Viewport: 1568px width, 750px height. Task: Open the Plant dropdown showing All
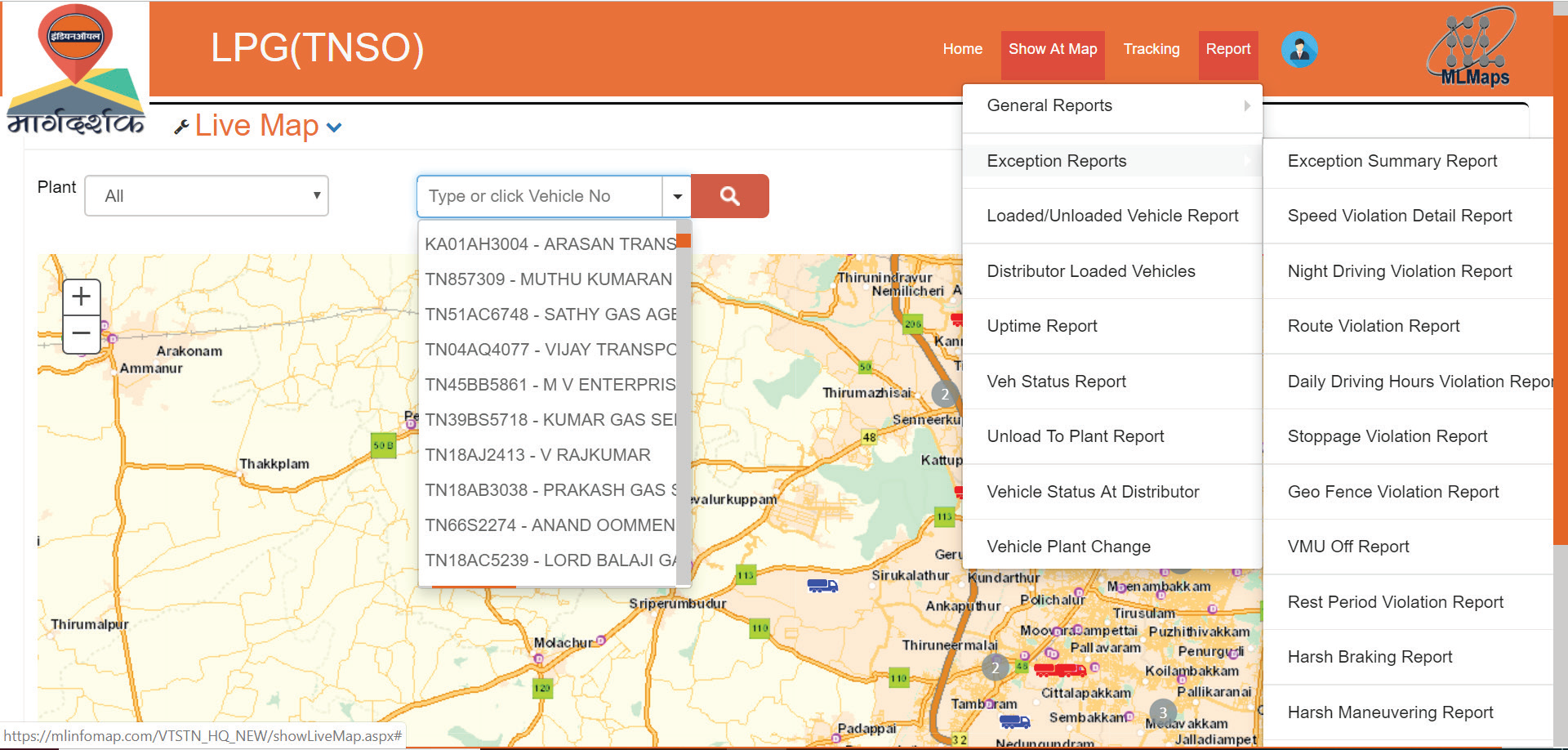pos(207,196)
